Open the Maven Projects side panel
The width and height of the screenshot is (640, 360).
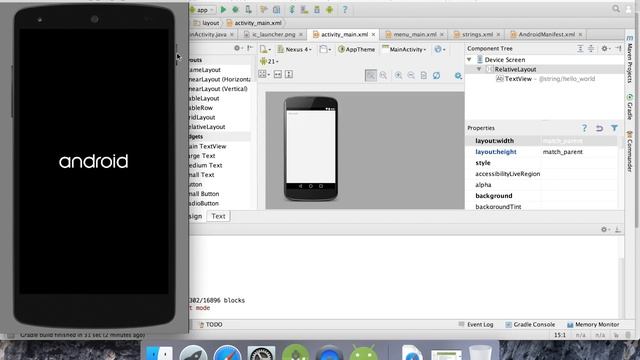(630, 59)
